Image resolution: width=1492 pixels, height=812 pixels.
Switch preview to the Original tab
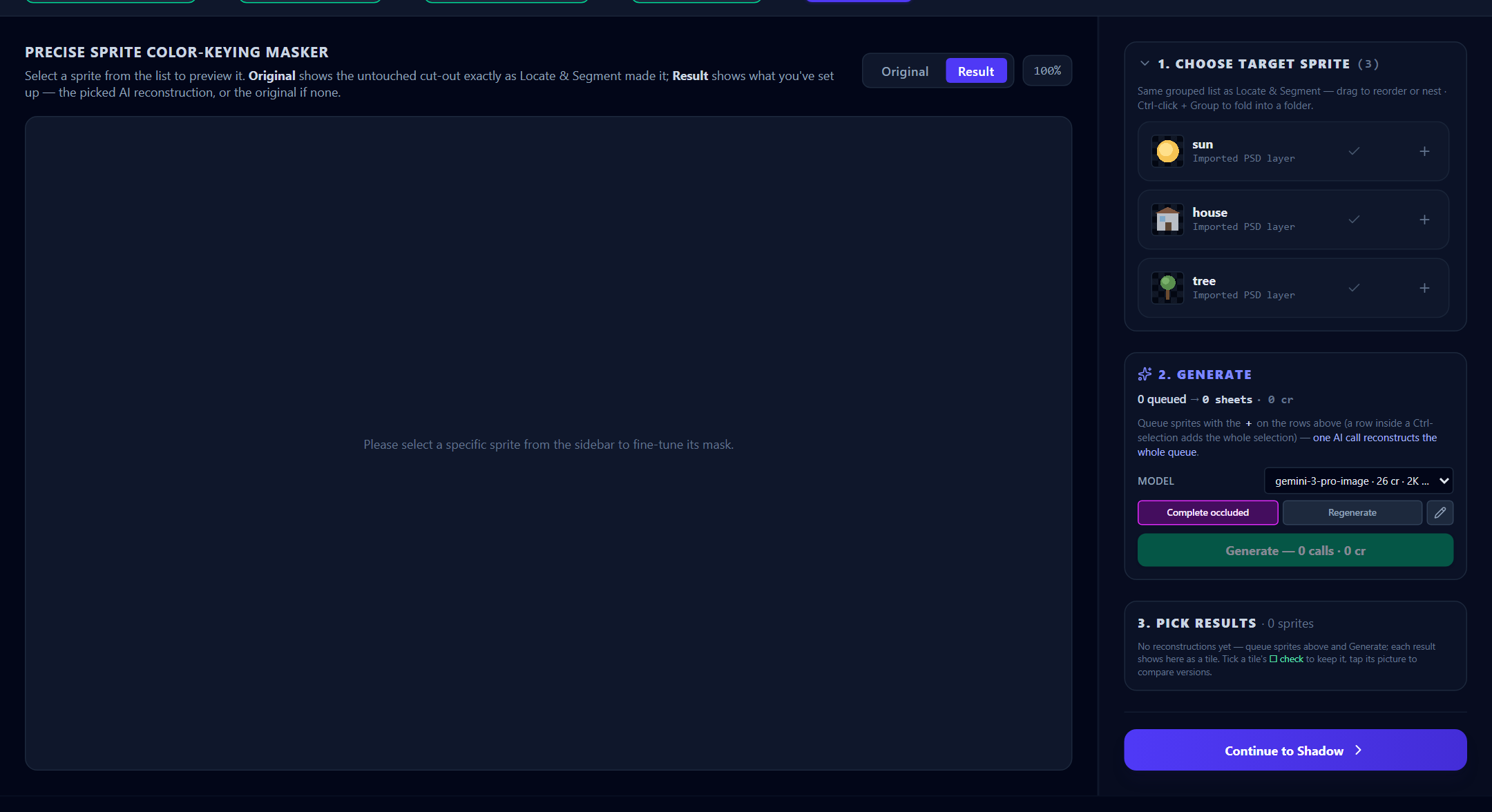pos(905,71)
